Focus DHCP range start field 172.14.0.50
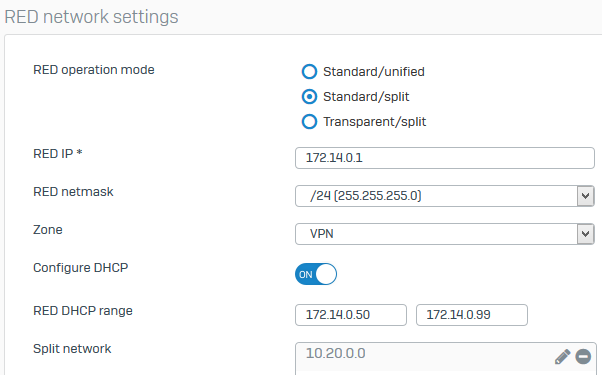 351,315
